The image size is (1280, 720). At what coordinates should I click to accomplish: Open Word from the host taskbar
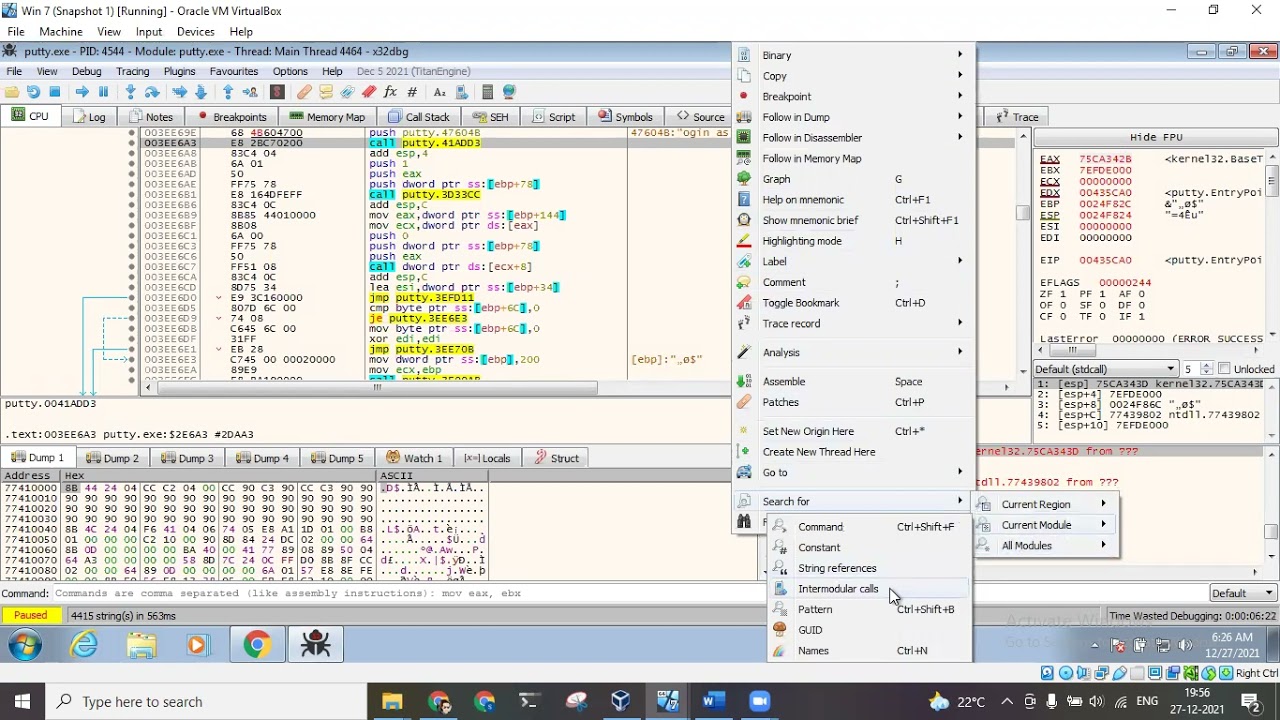pyautogui.click(x=713, y=701)
